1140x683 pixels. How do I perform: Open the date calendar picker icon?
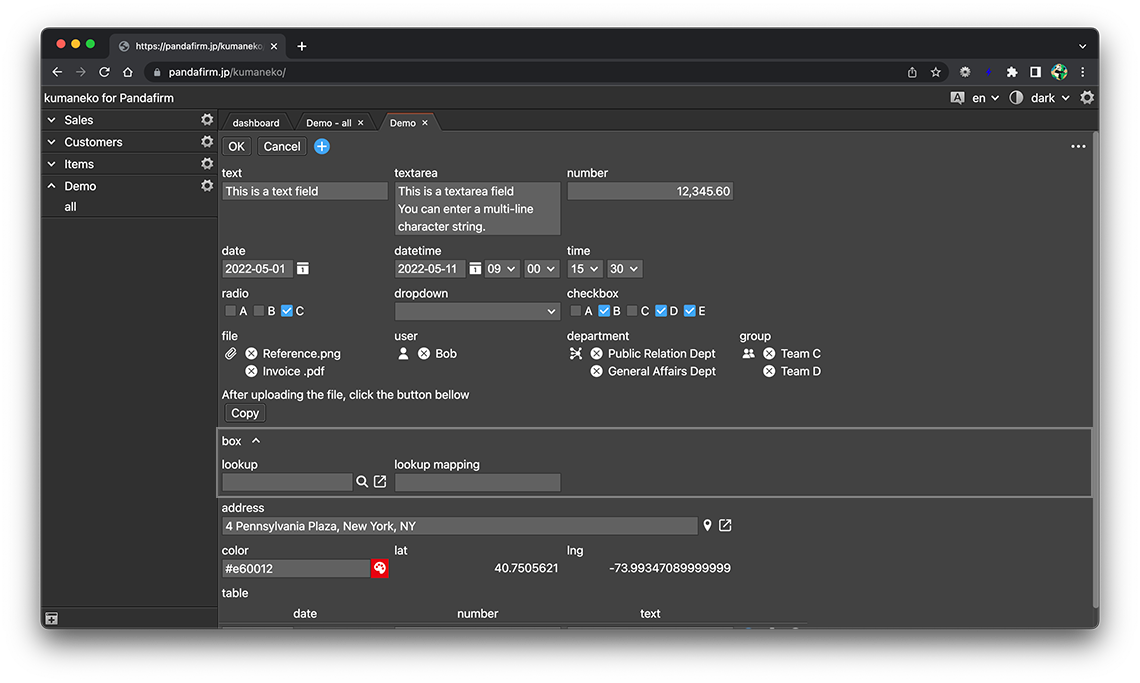click(303, 269)
